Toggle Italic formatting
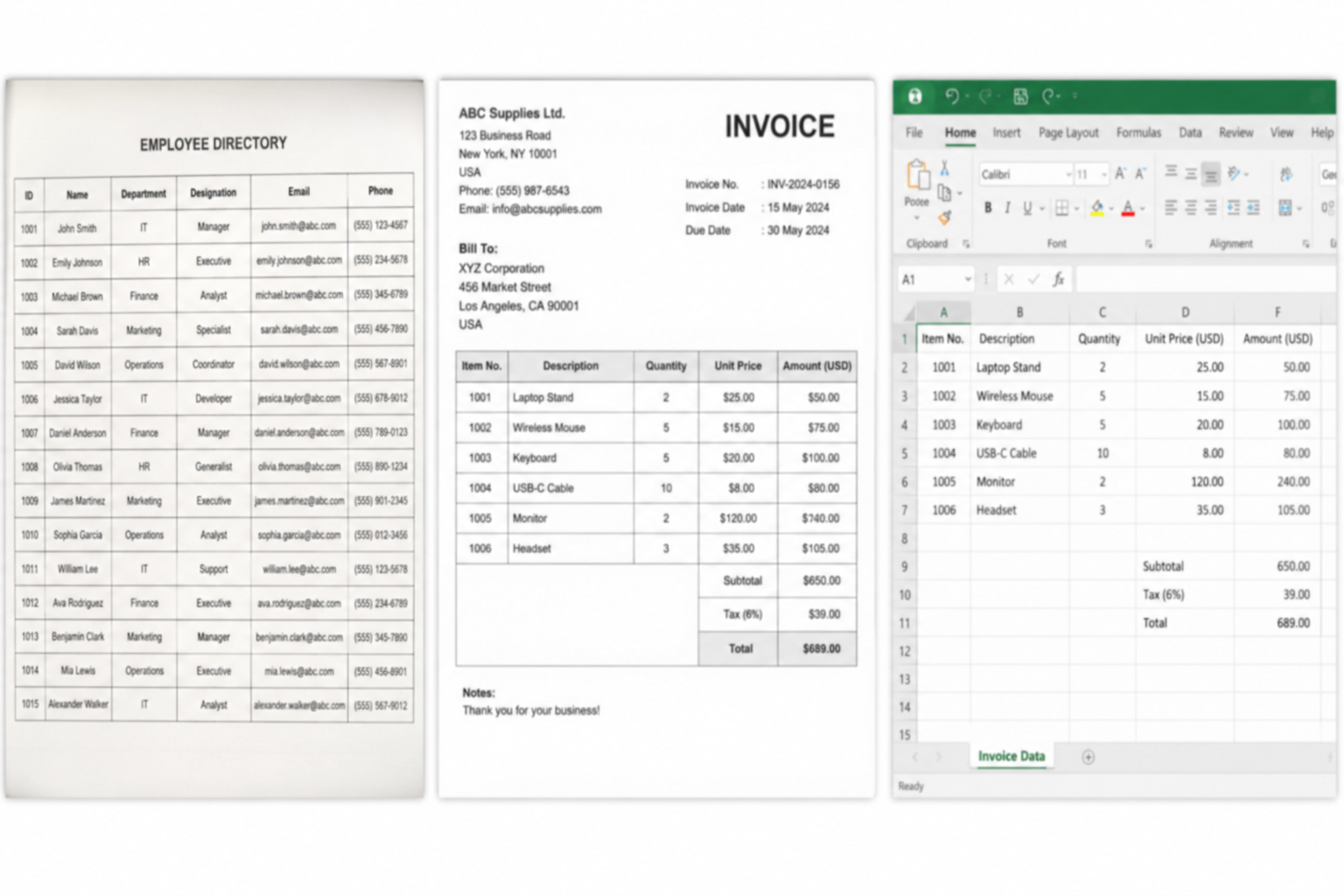Screen dimensions: 1344x896 click(x=1007, y=208)
